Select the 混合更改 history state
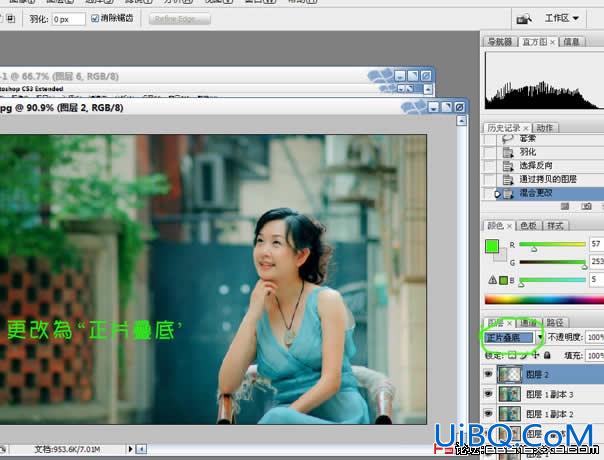 [543, 193]
